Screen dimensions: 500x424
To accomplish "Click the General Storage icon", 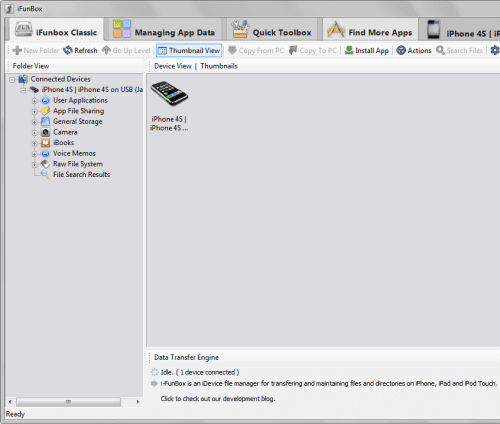I will 45,121.
